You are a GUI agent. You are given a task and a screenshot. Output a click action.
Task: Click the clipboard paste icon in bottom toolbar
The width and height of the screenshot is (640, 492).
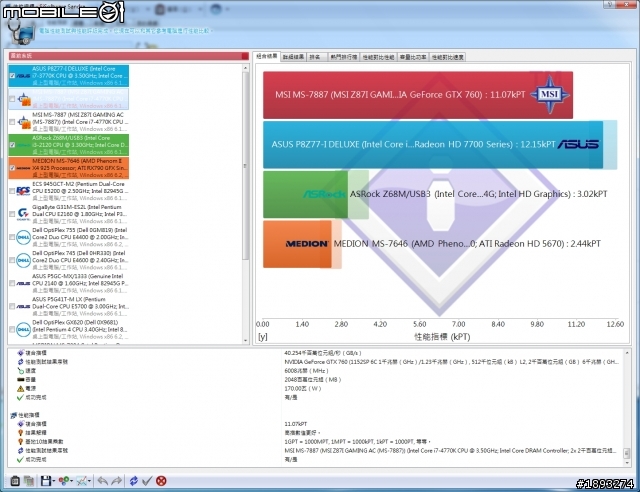[15, 481]
